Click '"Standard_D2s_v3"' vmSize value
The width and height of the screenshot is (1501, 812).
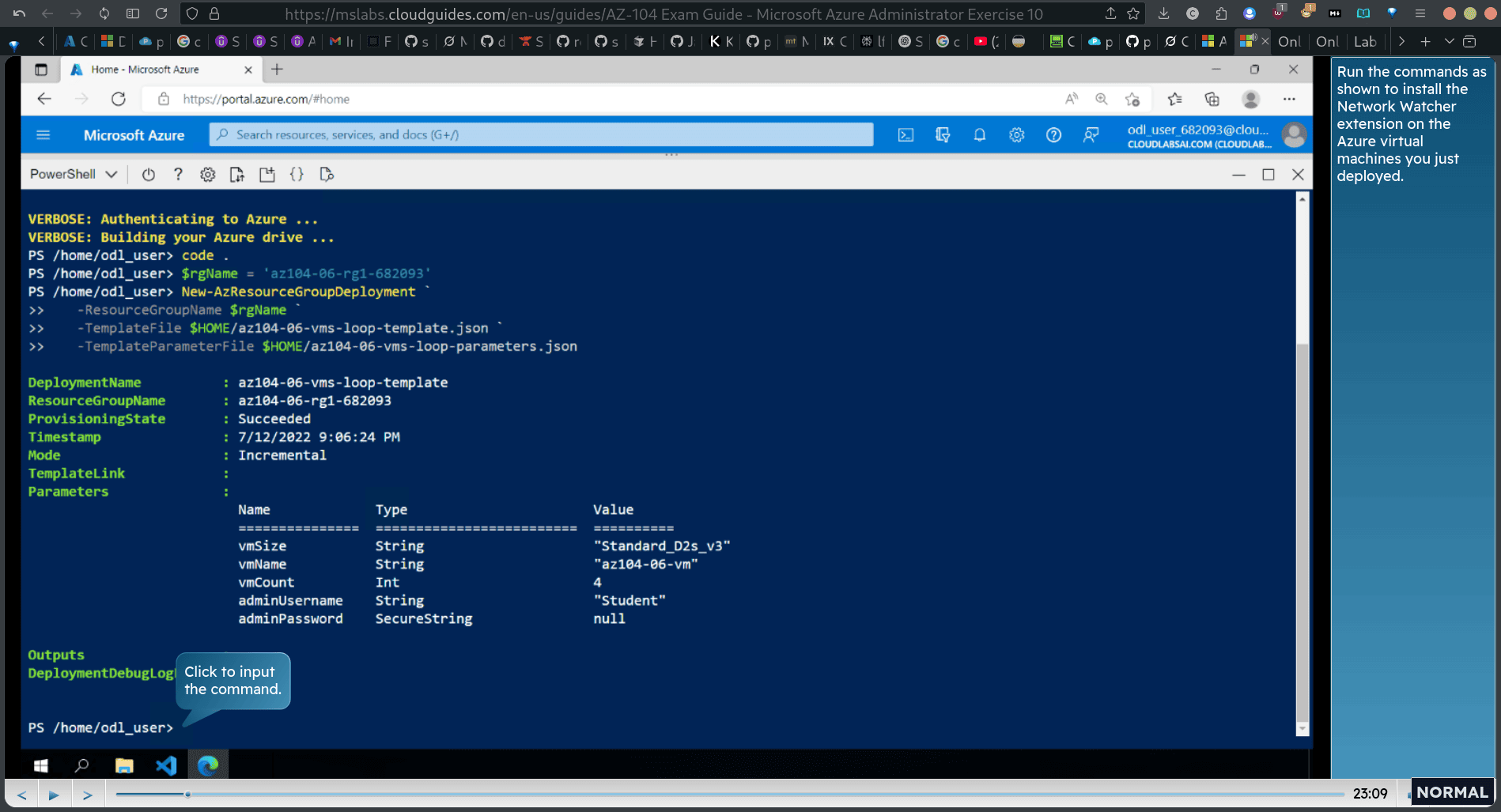coord(662,546)
